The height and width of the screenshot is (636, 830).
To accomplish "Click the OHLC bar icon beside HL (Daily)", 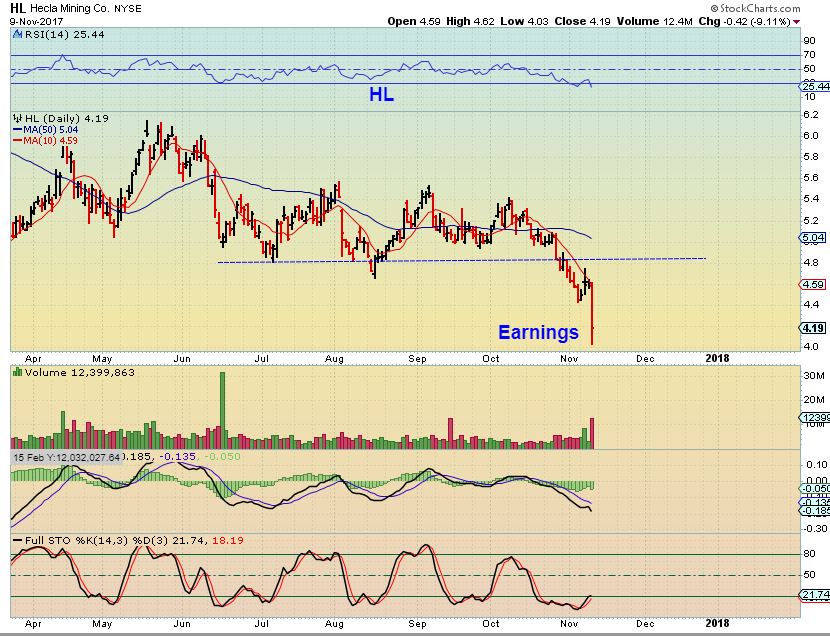I will point(18,119).
